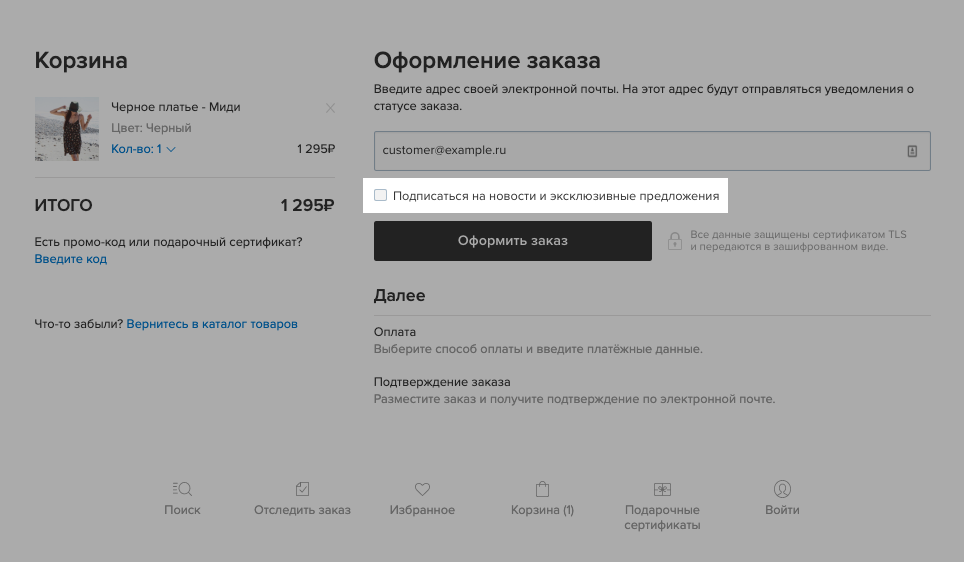Go to Избранное heart icon
Screen dimensions: 964x562
coord(422,489)
